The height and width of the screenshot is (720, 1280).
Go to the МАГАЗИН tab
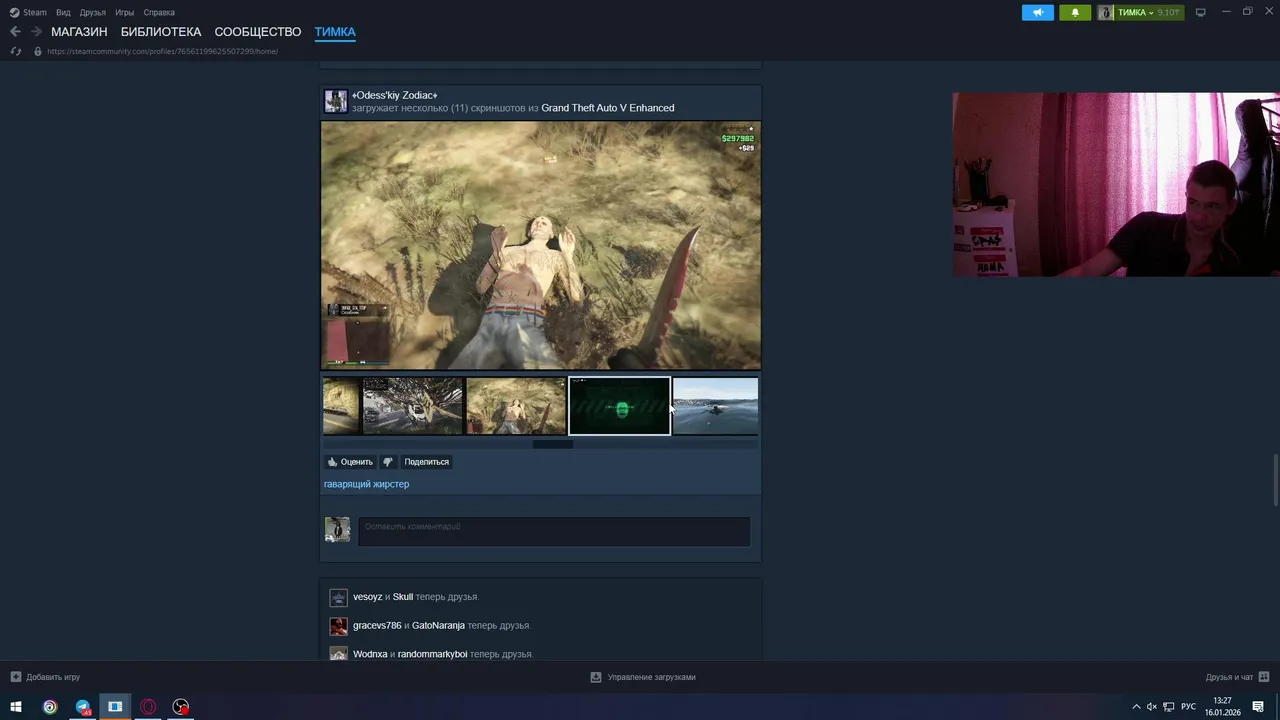tap(79, 32)
